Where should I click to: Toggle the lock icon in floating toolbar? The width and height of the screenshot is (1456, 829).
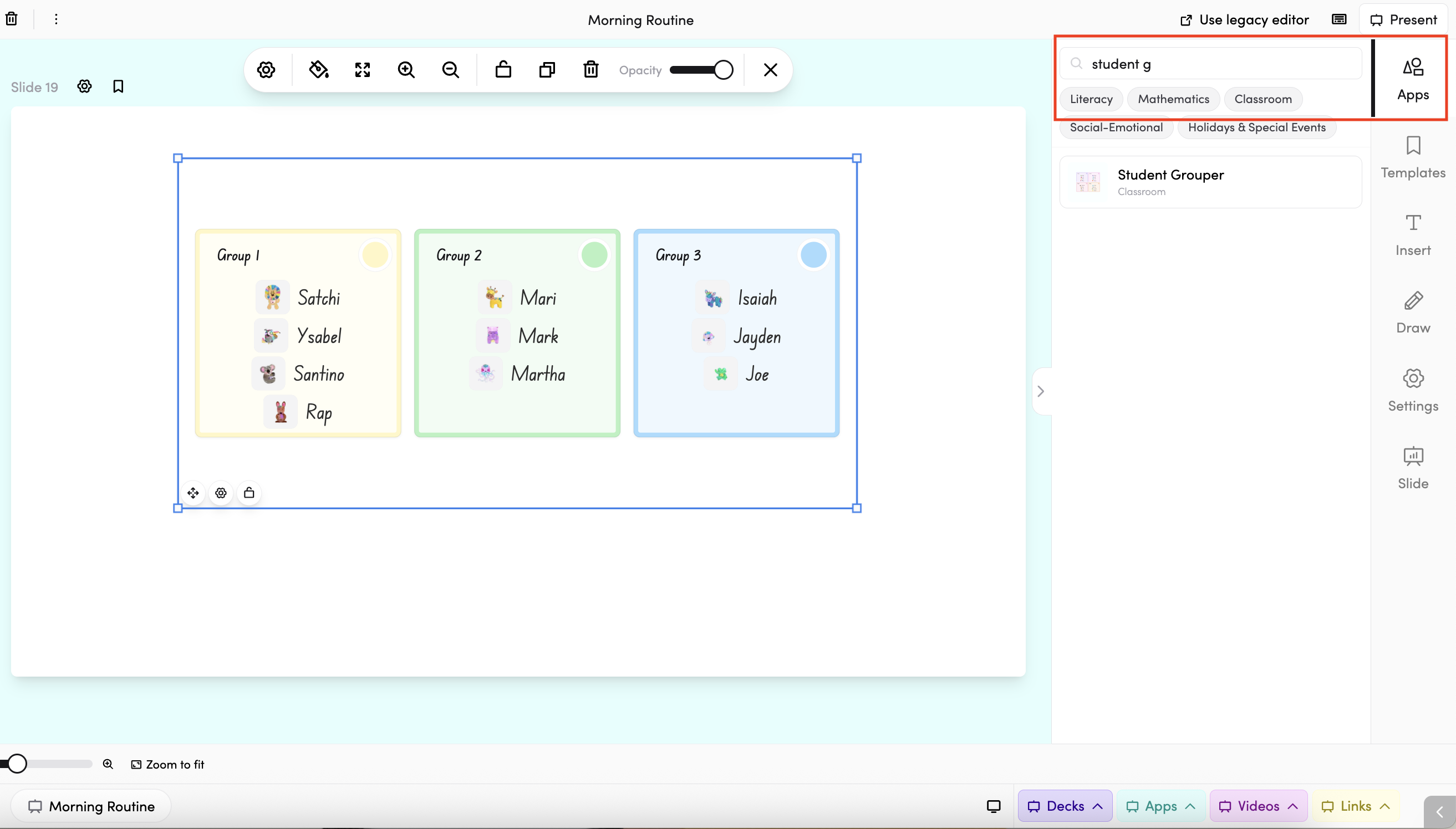pyautogui.click(x=503, y=69)
